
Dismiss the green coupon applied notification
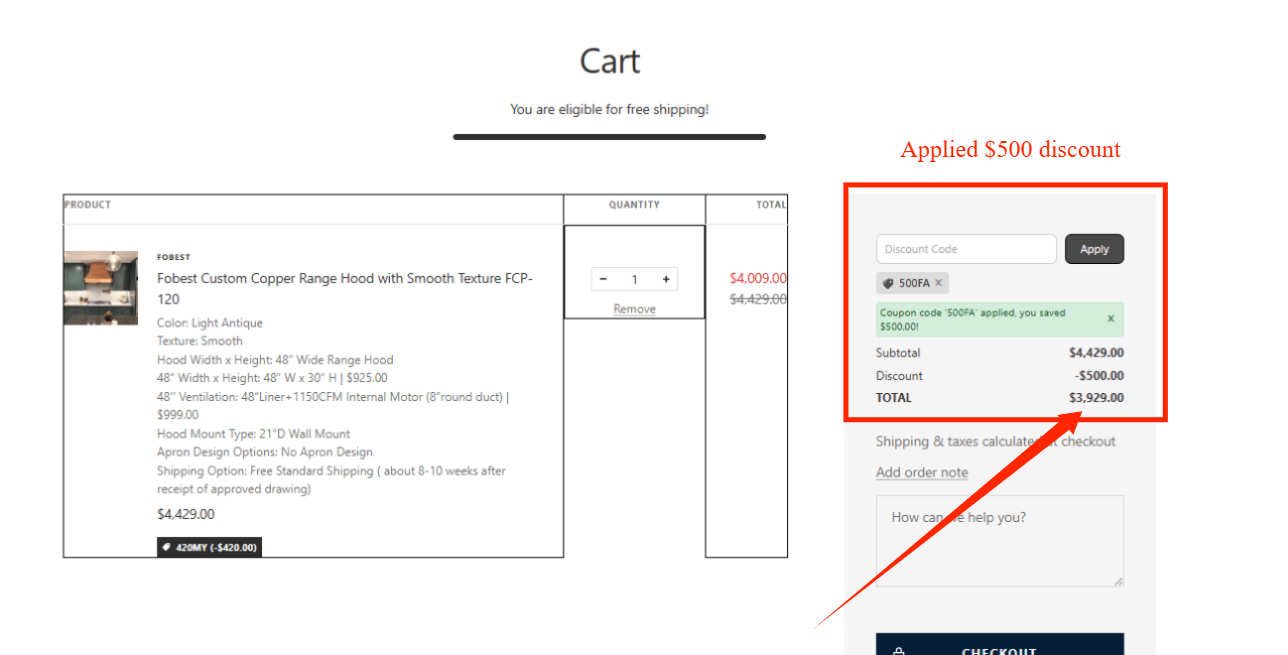coord(1111,319)
